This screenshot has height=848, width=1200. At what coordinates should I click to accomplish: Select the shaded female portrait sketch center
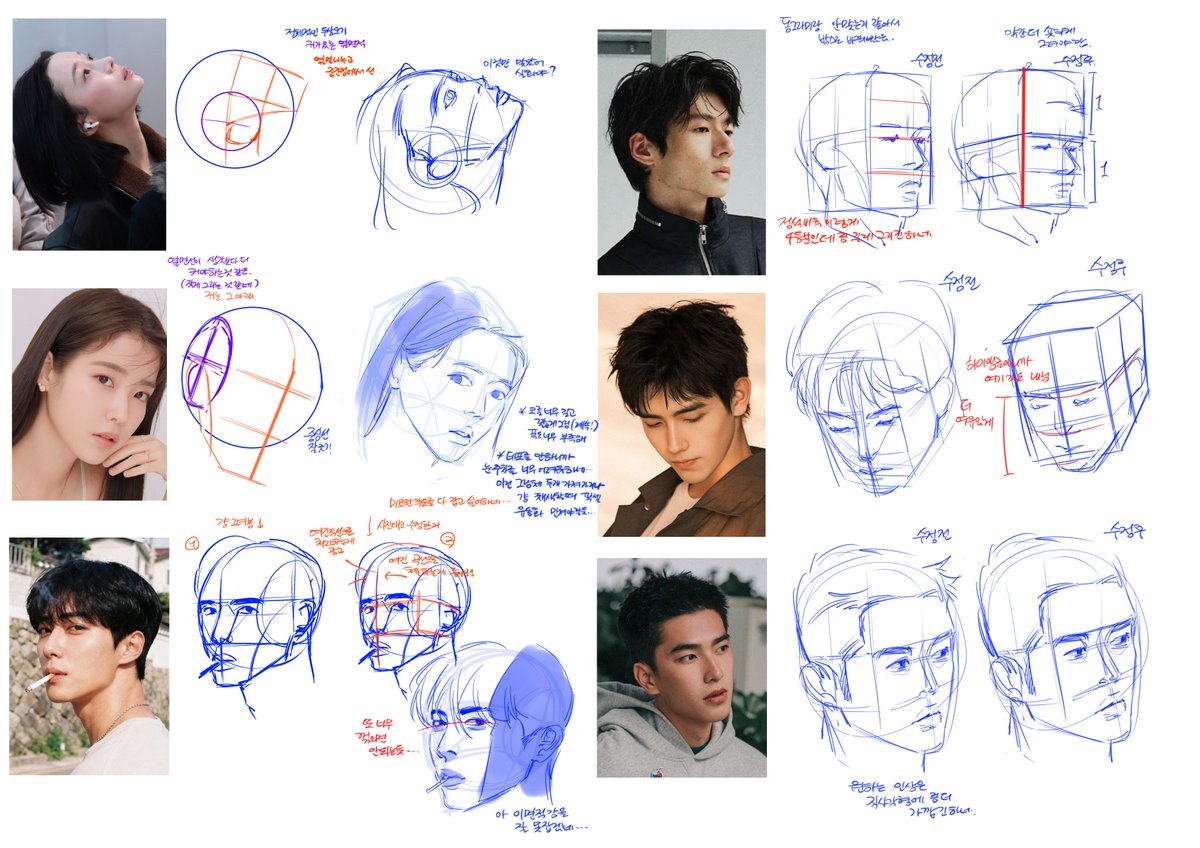pyautogui.click(x=440, y=390)
